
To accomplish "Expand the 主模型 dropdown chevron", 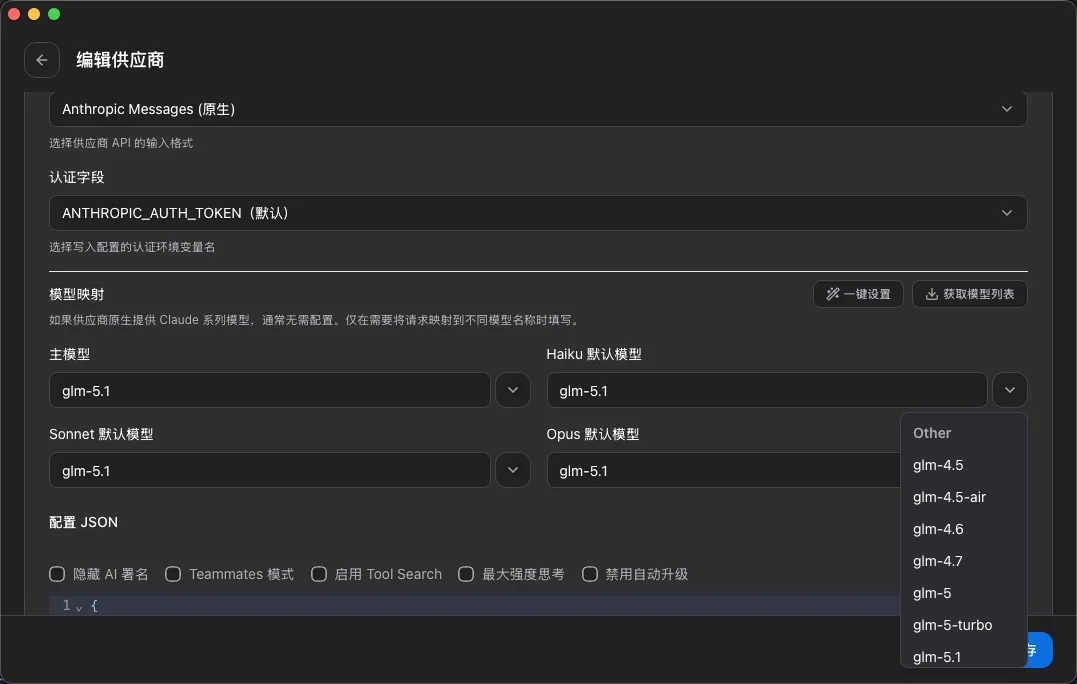I will pos(513,390).
